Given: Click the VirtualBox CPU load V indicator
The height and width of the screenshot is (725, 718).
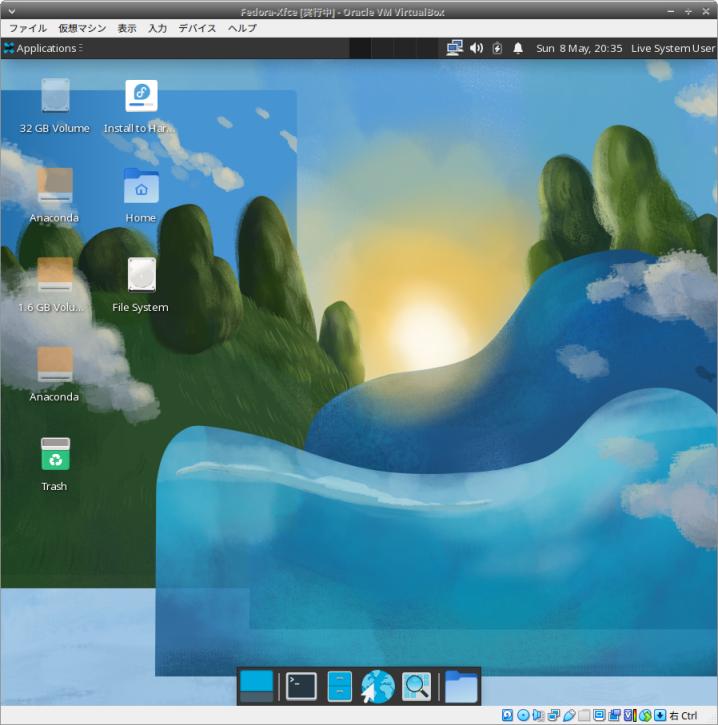Looking at the screenshot, I should (630, 715).
